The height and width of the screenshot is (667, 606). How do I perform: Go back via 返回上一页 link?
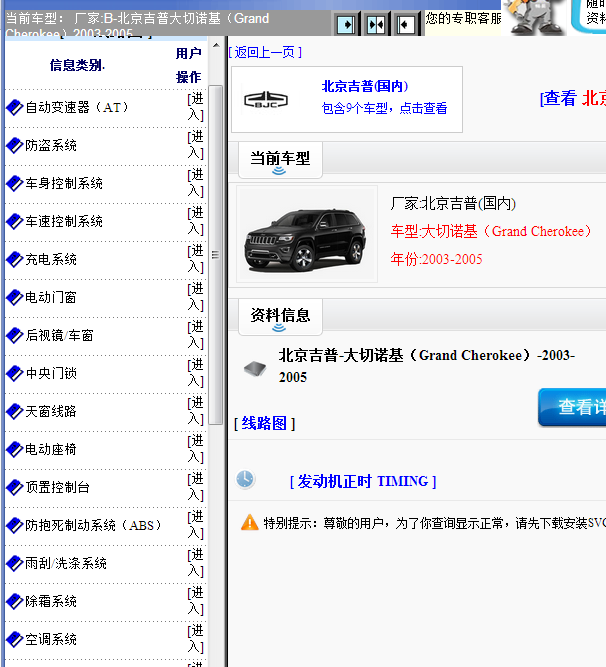[x=265, y=52]
